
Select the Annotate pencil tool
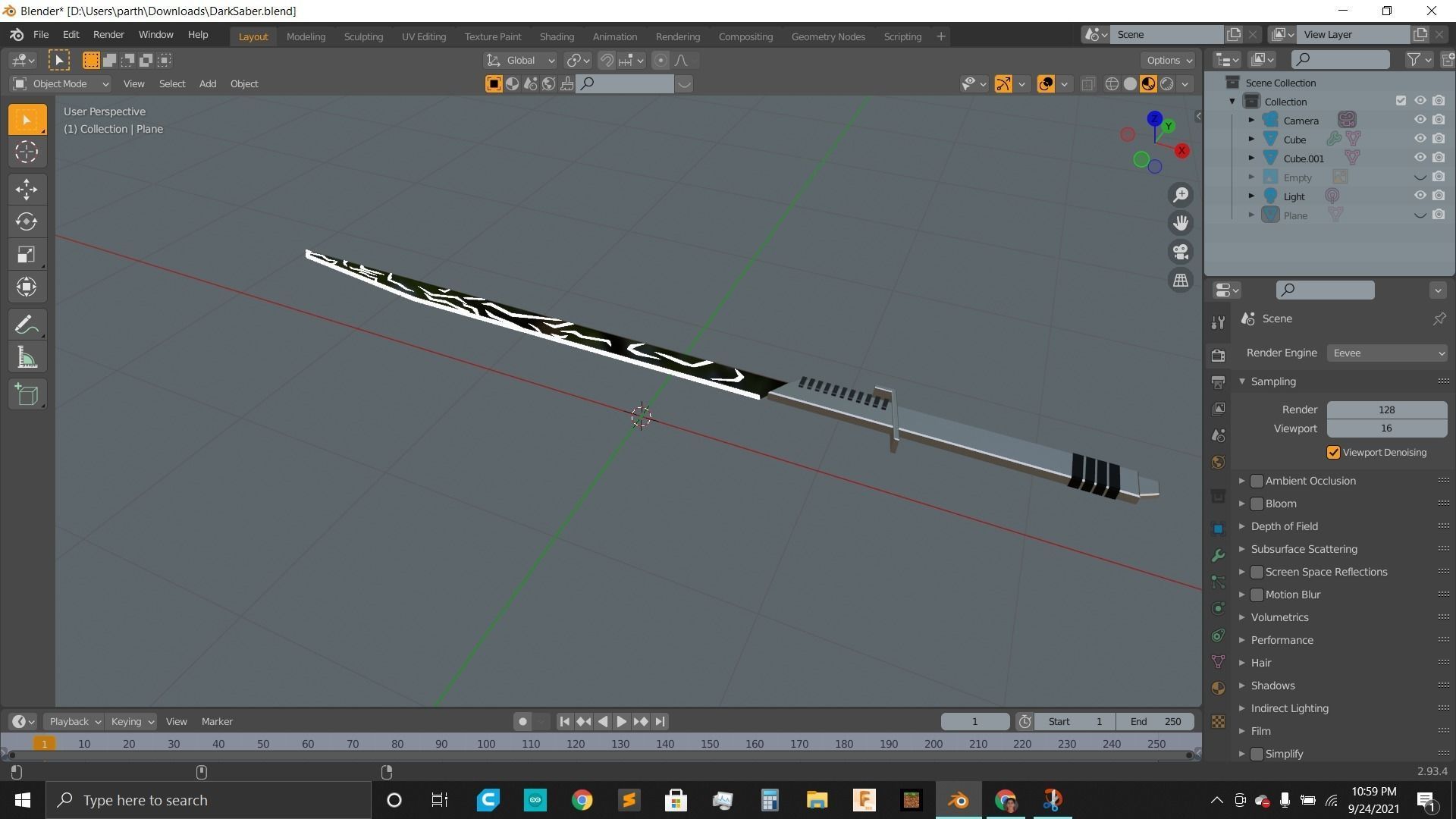(27, 325)
